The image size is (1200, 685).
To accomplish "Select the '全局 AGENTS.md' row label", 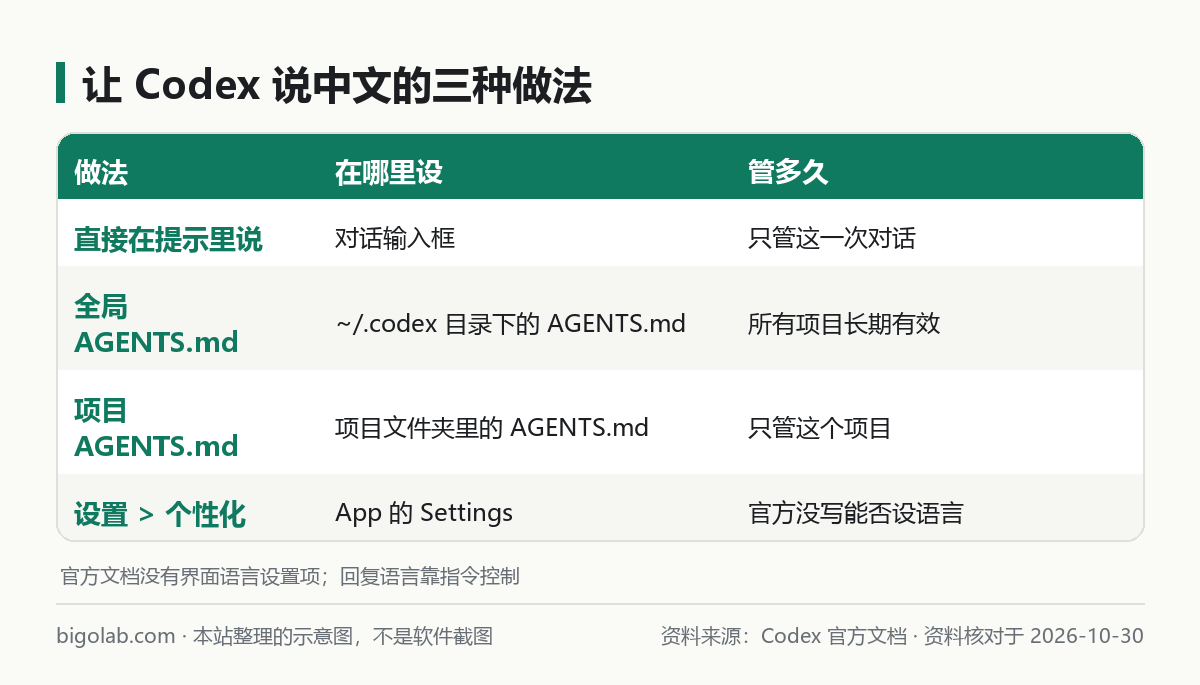I will (156, 324).
